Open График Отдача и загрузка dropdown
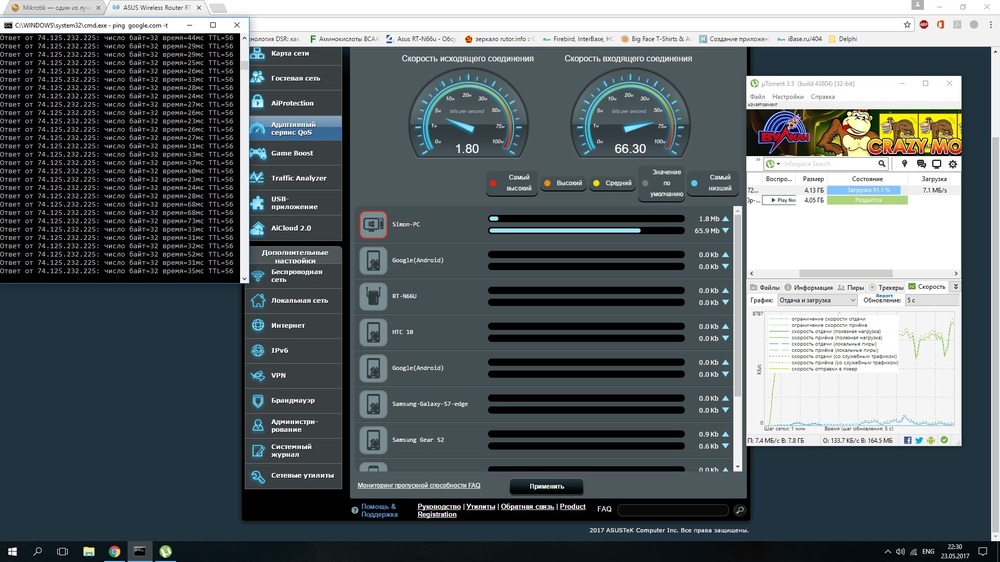This screenshot has height=562, width=1000. (817, 300)
